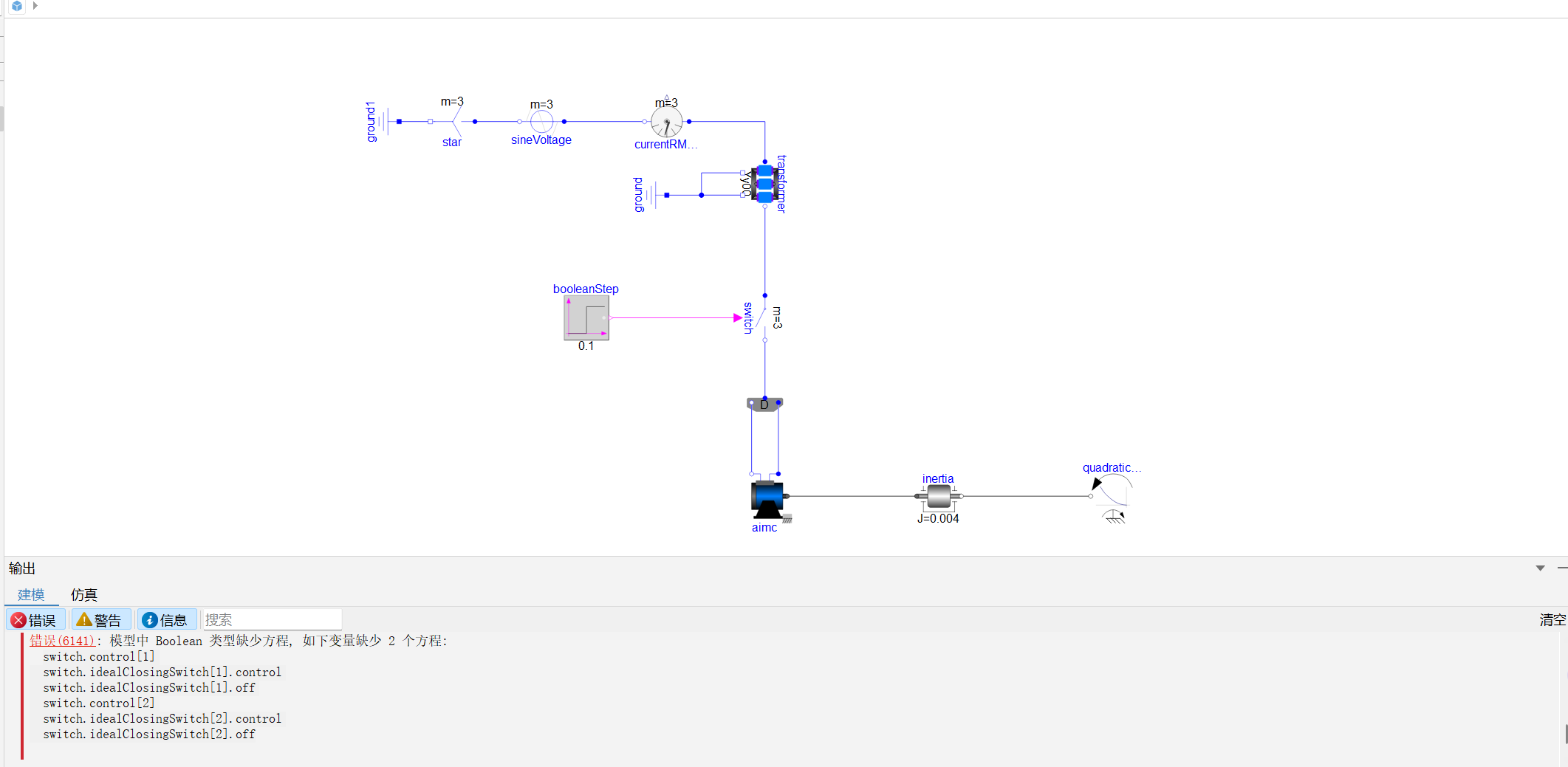Select the currentRMS sensor gauge
The image size is (1568, 767).
[666, 122]
